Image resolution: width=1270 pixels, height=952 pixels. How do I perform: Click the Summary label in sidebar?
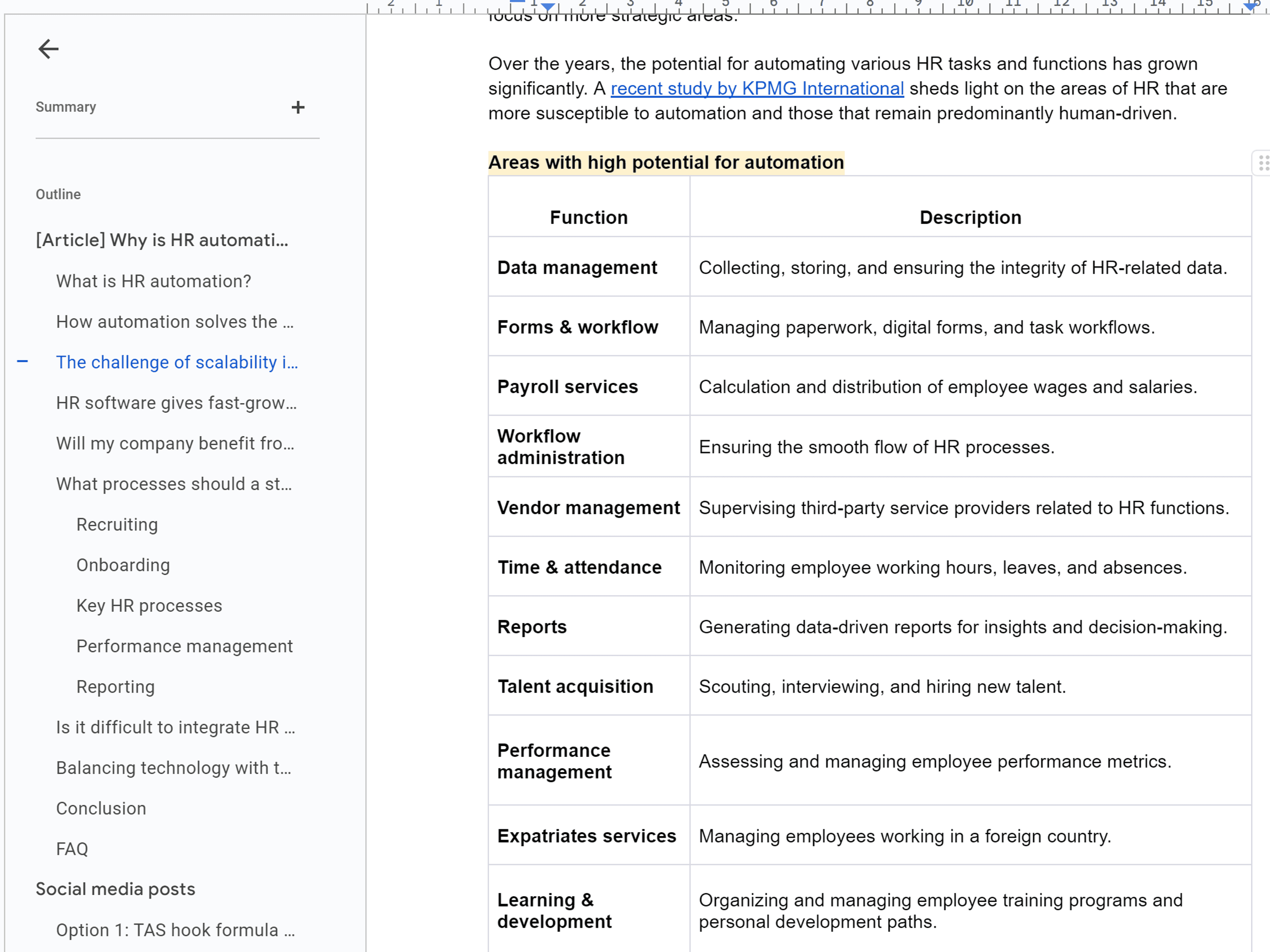(x=66, y=107)
